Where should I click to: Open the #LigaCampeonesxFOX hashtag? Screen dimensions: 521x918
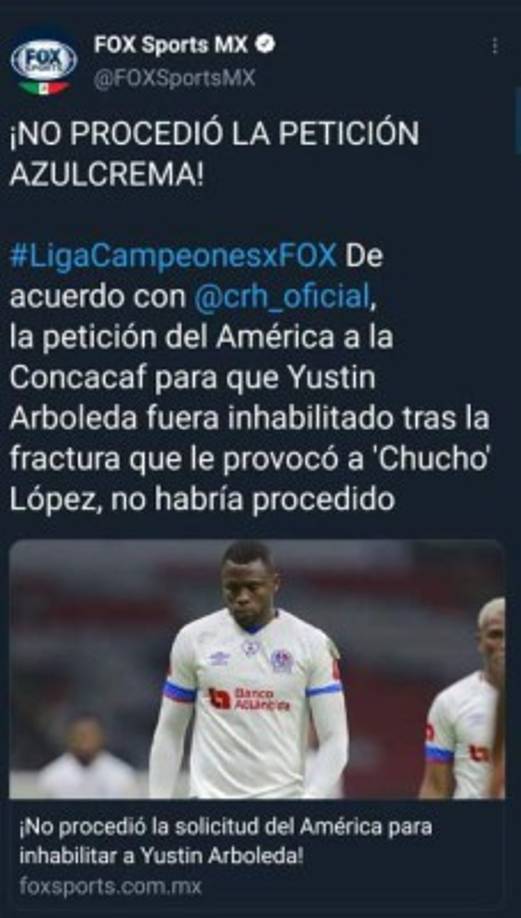click(173, 257)
